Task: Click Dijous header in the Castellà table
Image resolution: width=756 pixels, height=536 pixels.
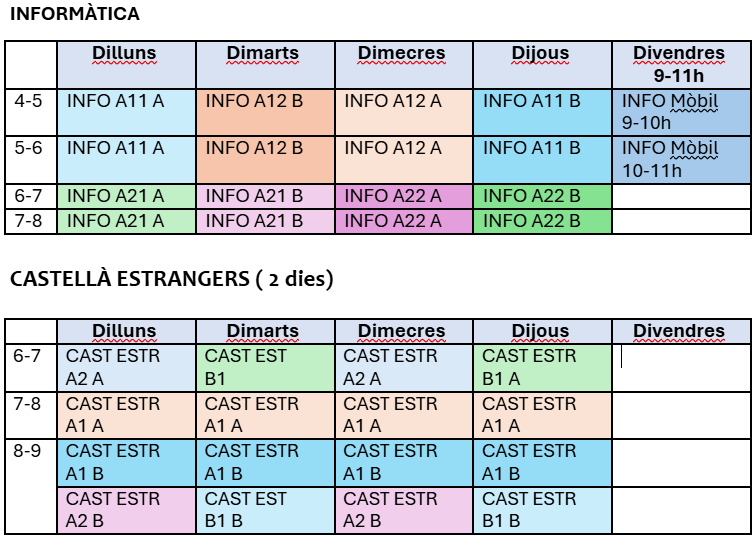Action: coord(541,331)
